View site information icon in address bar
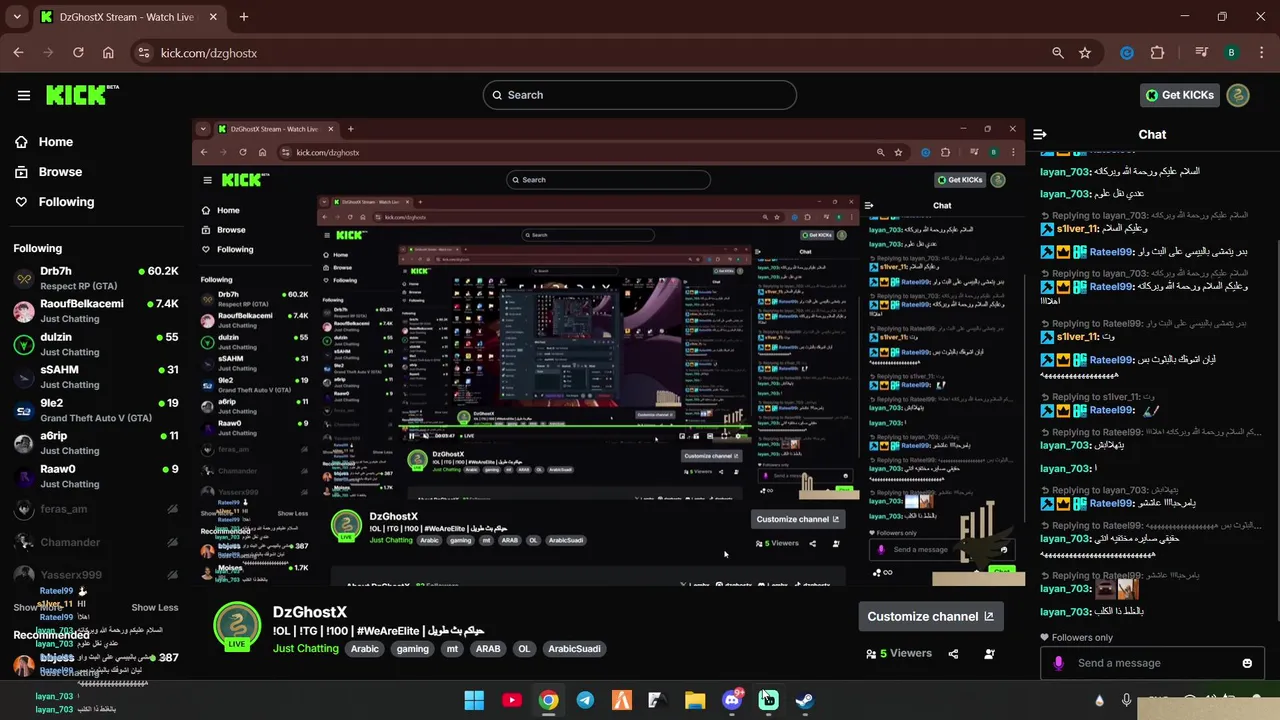The image size is (1280, 720). (143, 53)
